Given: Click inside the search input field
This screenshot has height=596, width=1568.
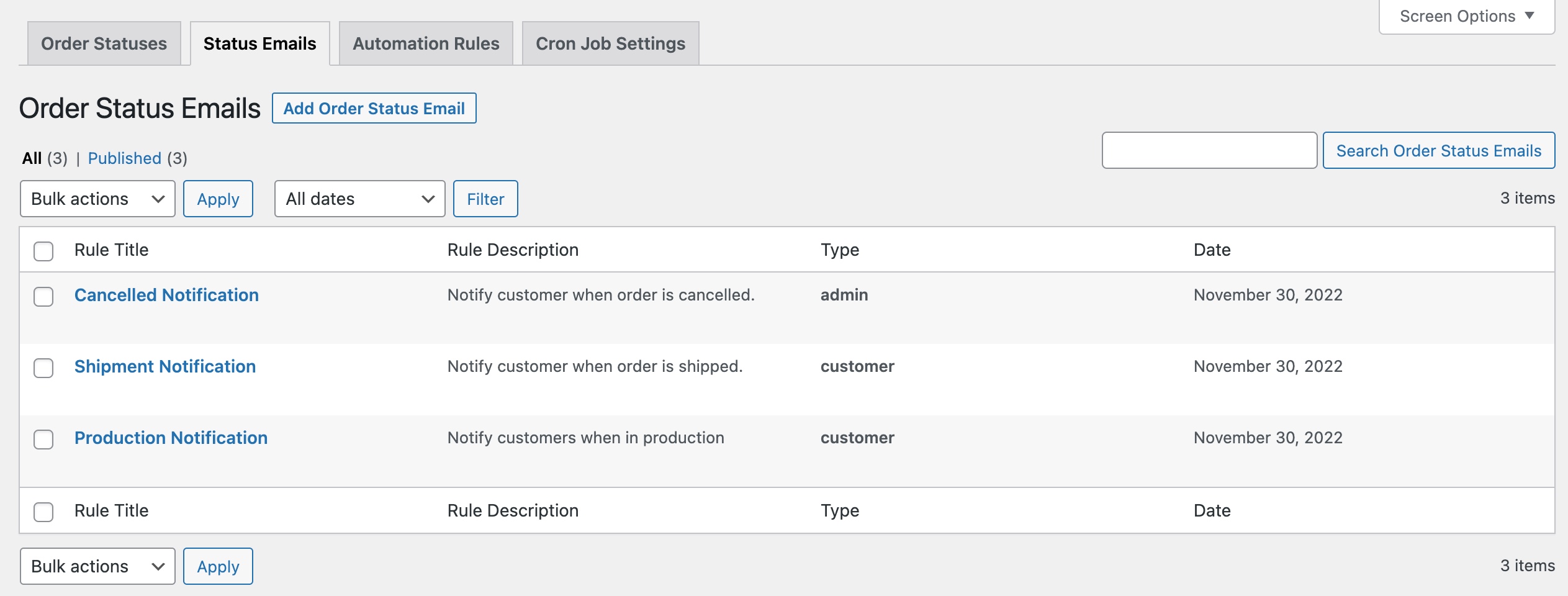Looking at the screenshot, I should tap(1209, 150).
